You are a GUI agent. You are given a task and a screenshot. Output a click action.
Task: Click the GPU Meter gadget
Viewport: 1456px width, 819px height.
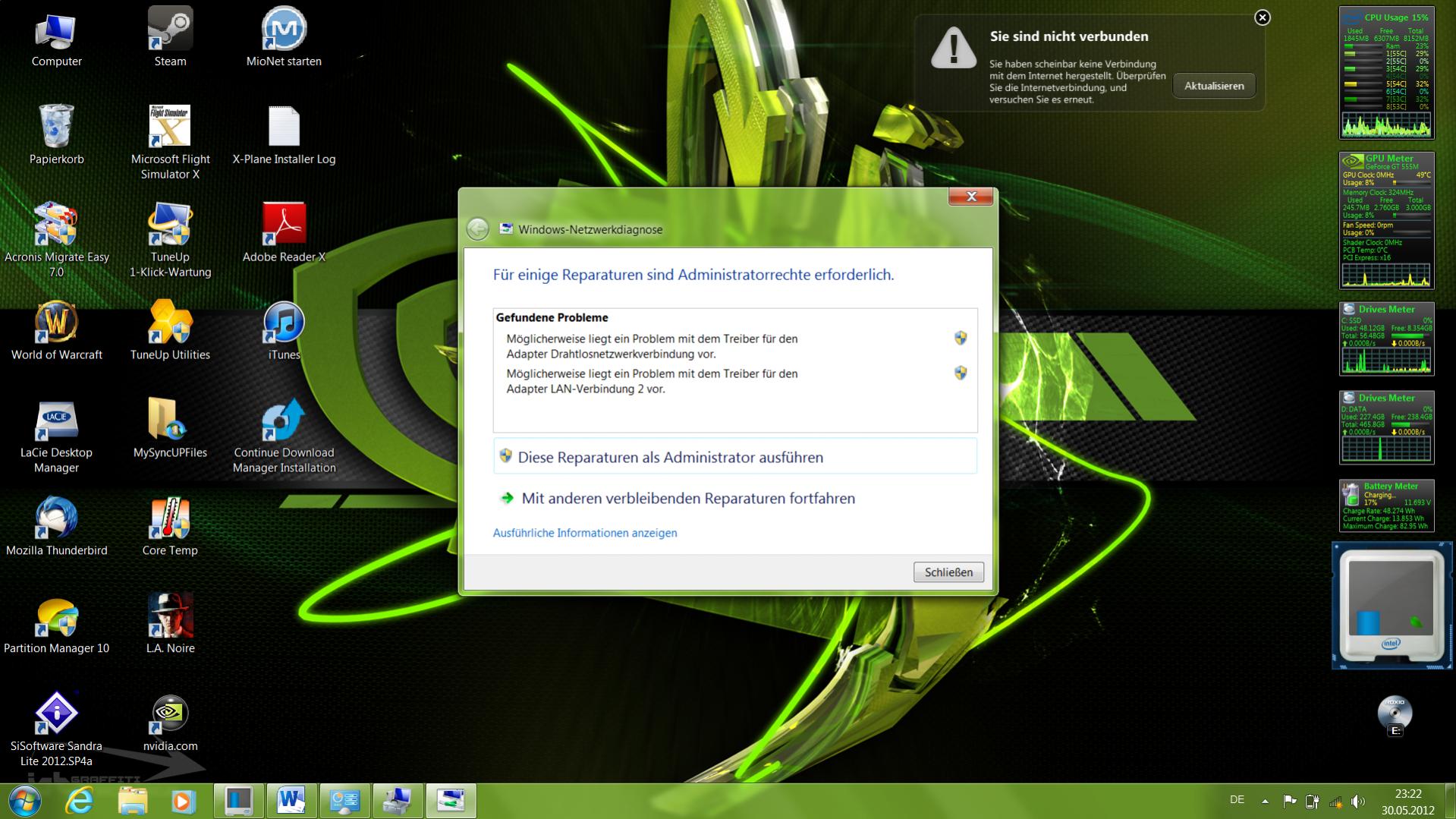(1386, 221)
